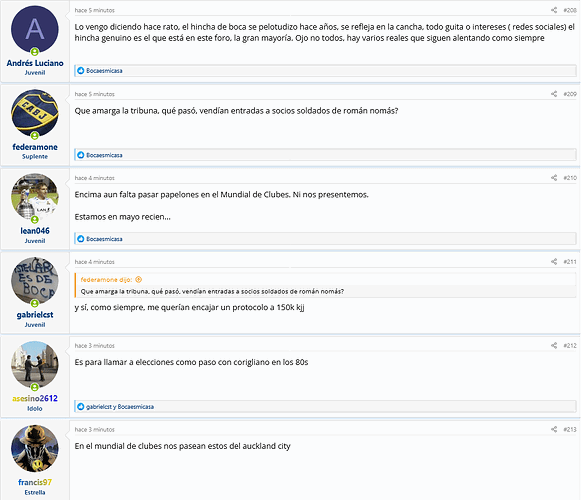581x500 pixels.
Task: Open post number #211 permalink
Action: click(x=570, y=262)
